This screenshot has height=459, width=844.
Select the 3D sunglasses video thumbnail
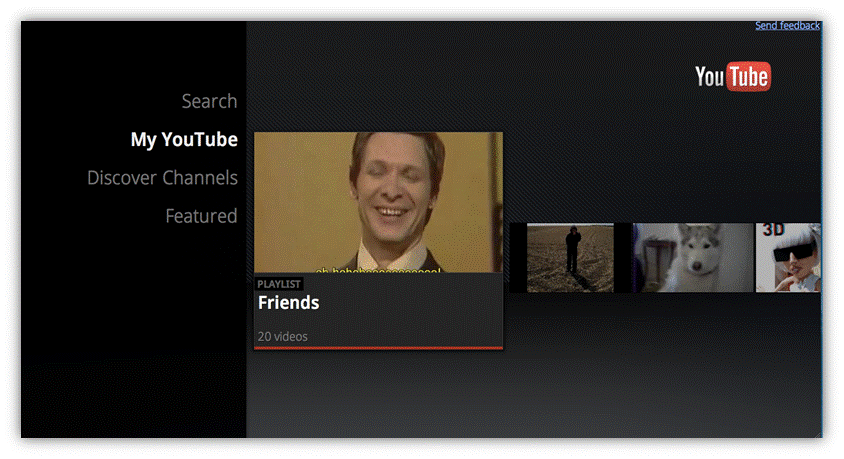coord(788,258)
